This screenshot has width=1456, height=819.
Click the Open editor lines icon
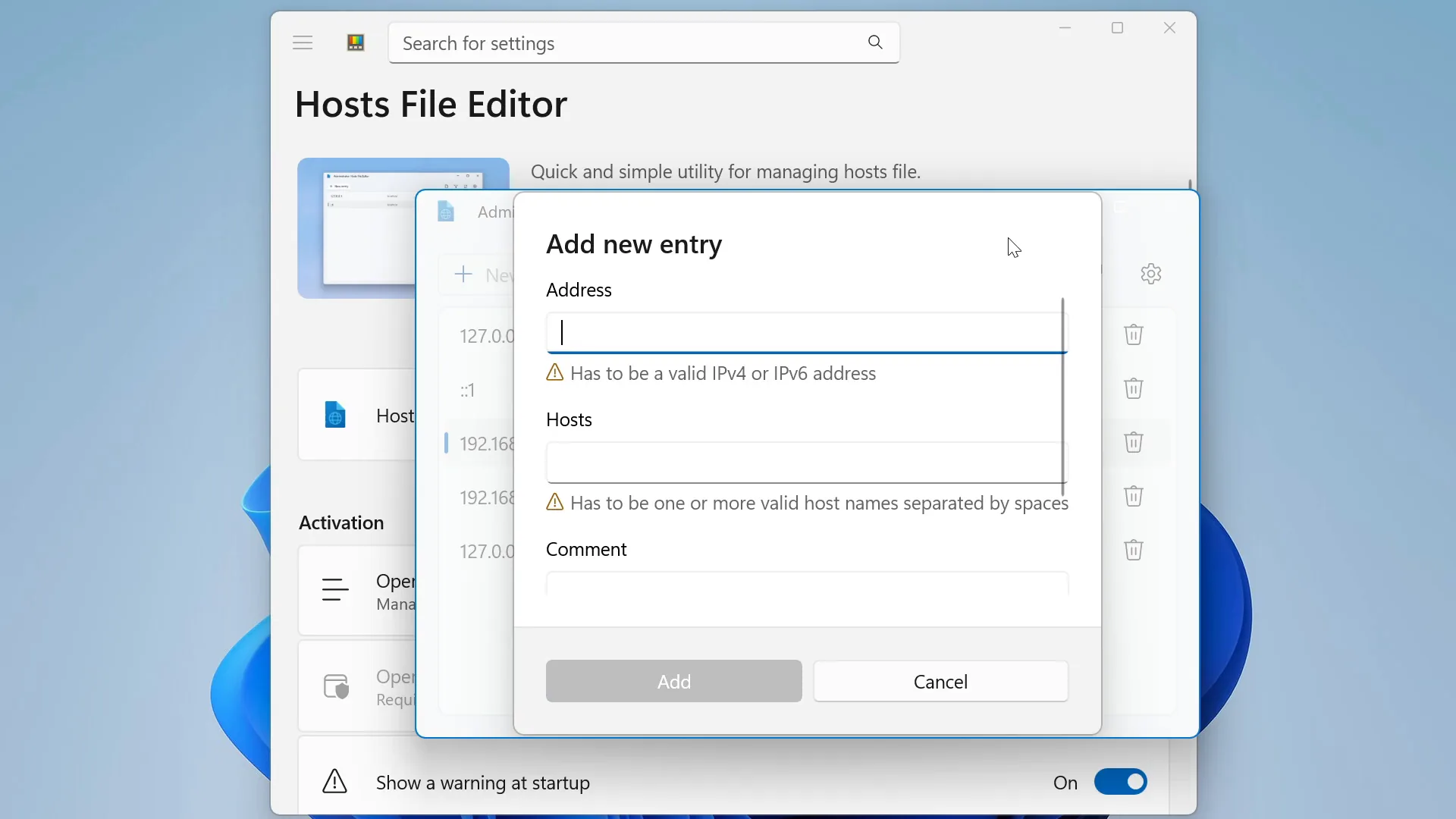click(x=335, y=590)
